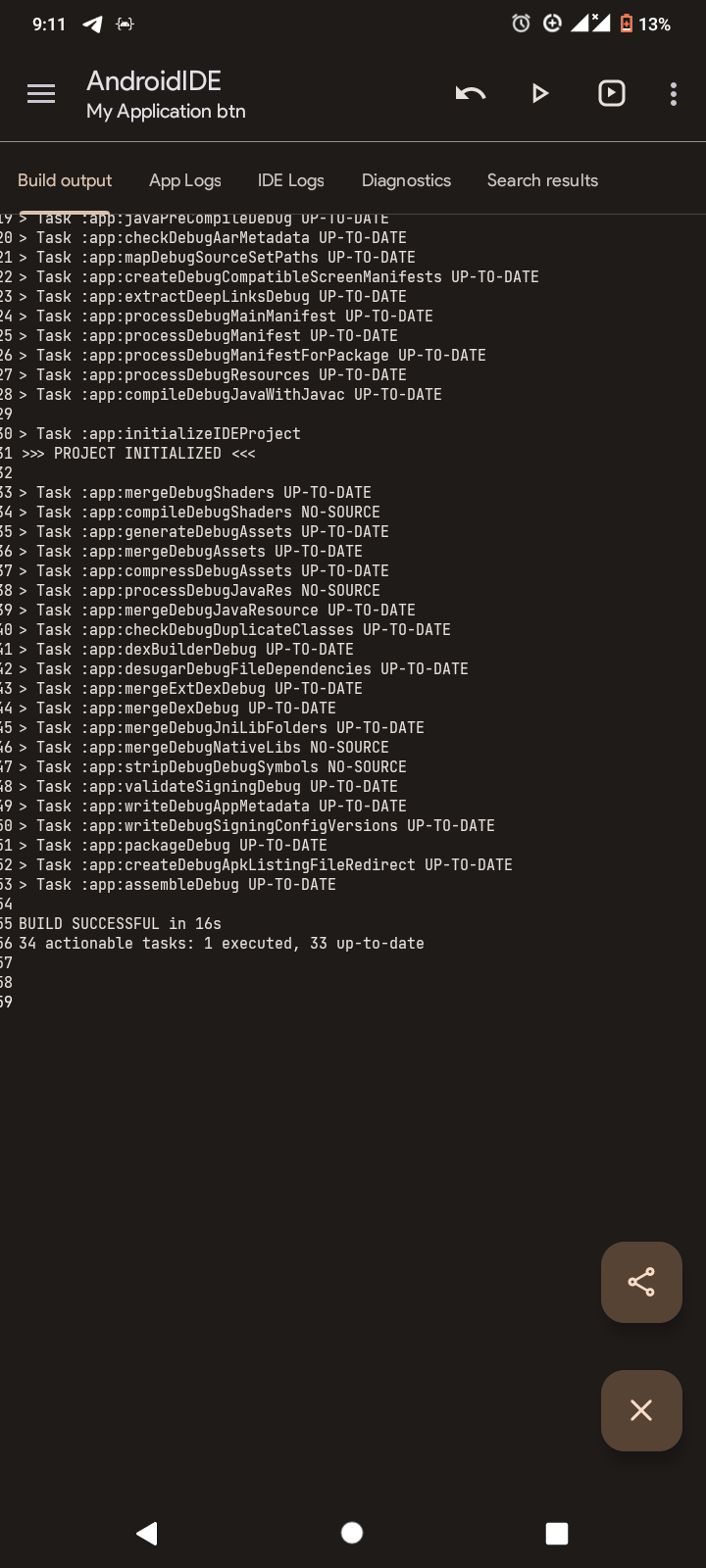The height and width of the screenshot is (1568, 706).
Task: Open the overflow options menu
Action: 673,93
